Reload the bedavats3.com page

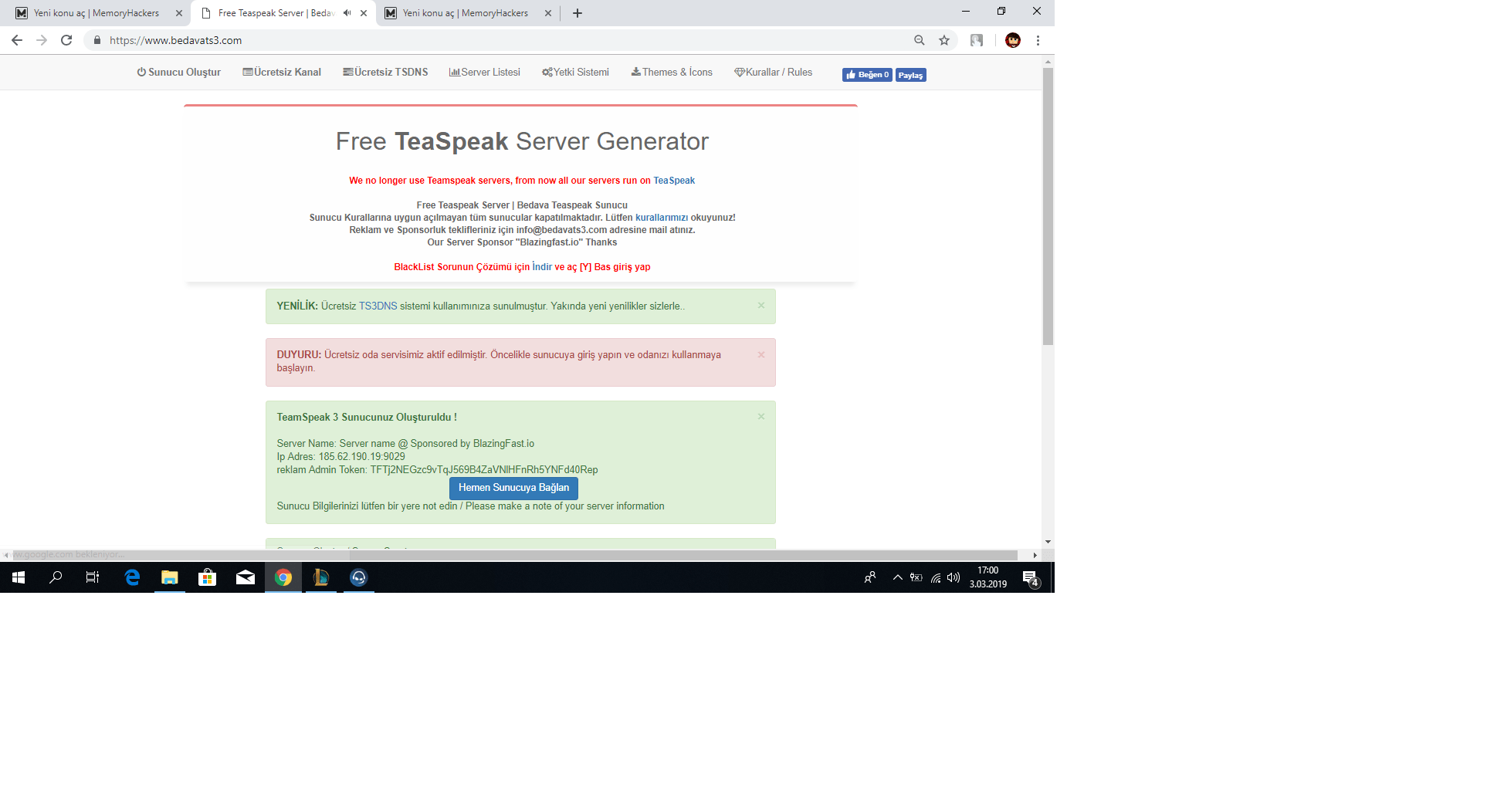(x=66, y=40)
